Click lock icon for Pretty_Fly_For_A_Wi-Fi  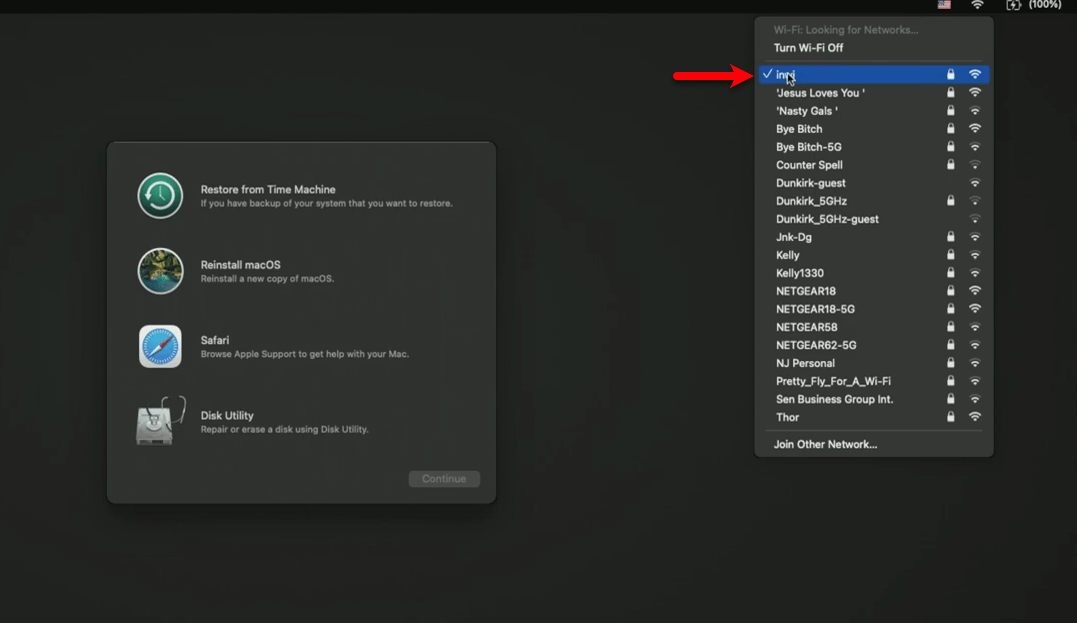coord(951,381)
